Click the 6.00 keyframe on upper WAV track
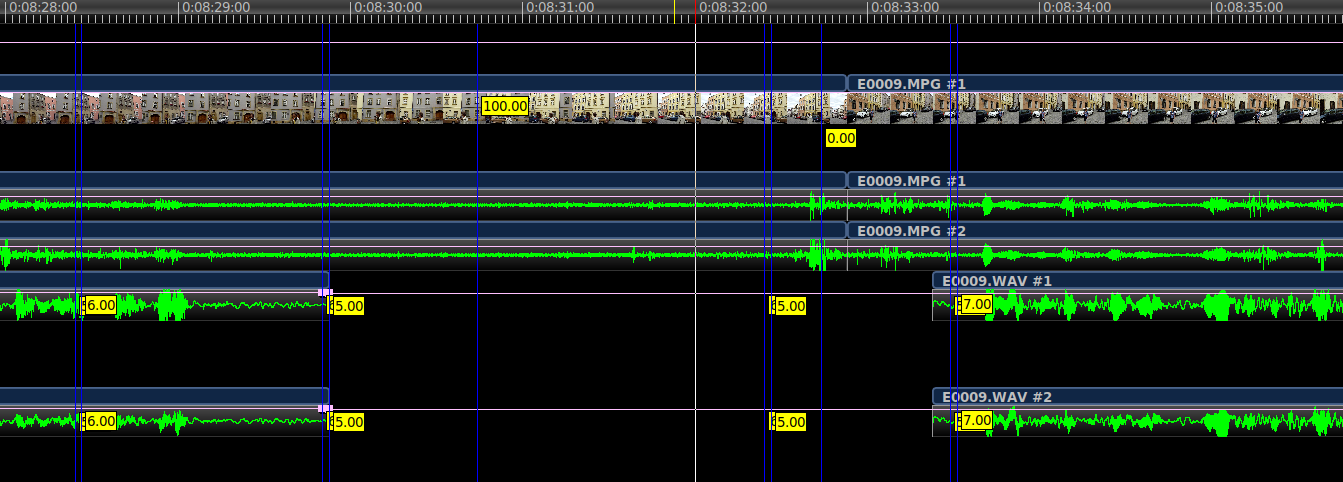Viewport: 1343px width, 482px height. pyautogui.click(x=100, y=305)
